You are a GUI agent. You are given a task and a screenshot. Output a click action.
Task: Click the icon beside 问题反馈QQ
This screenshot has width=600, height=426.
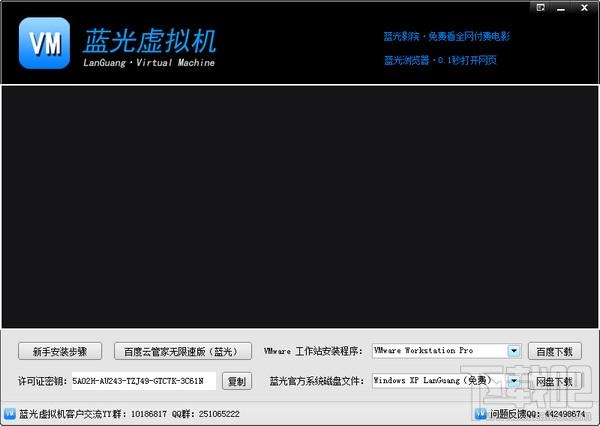tap(480, 414)
